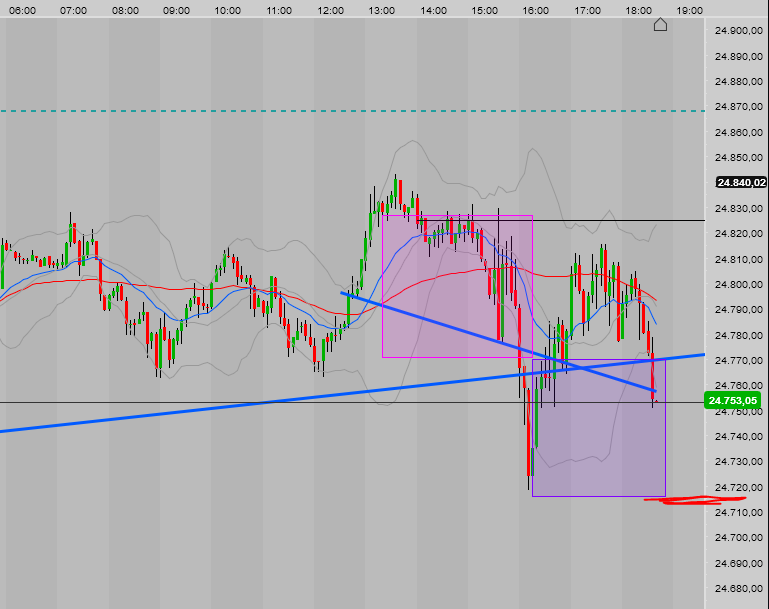Image resolution: width=769 pixels, height=609 pixels.
Task: Click the 18:00 time axis label
Action: point(639,10)
